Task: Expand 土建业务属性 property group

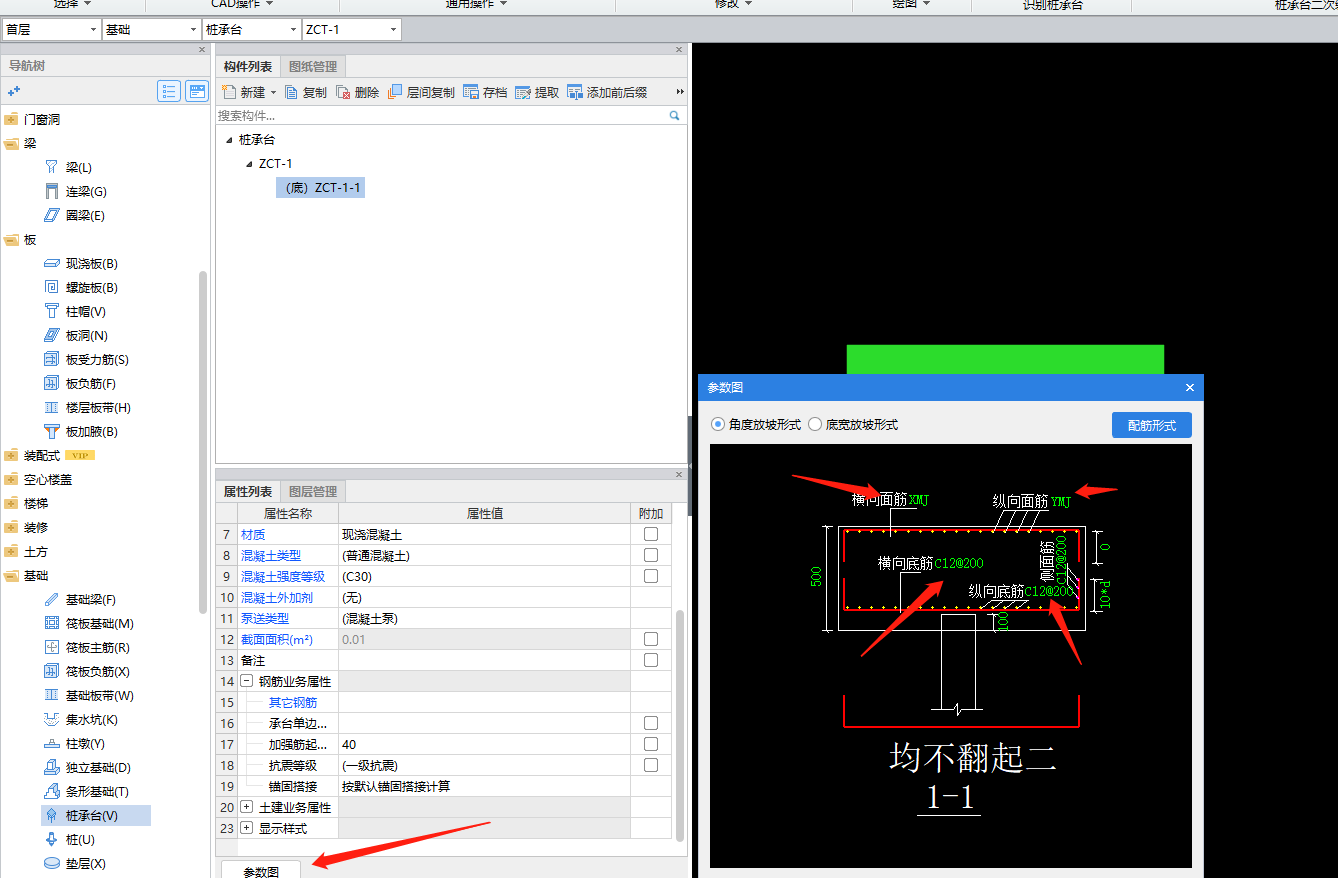Action: click(x=246, y=807)
